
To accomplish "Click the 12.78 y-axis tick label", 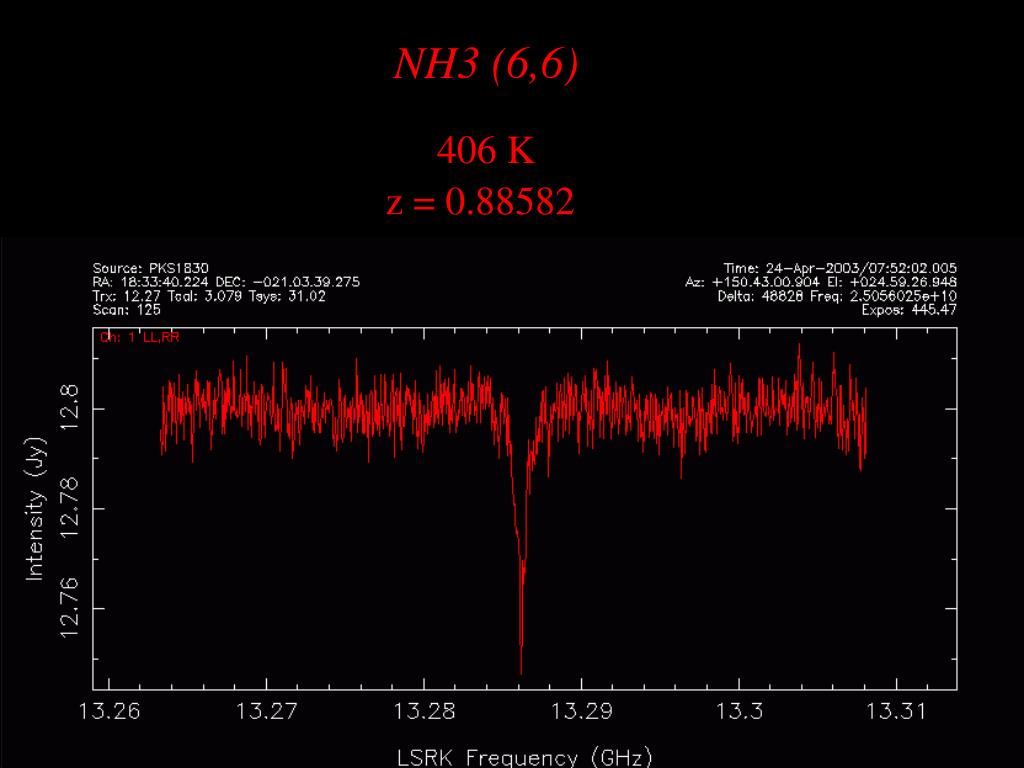I will 69,508.
